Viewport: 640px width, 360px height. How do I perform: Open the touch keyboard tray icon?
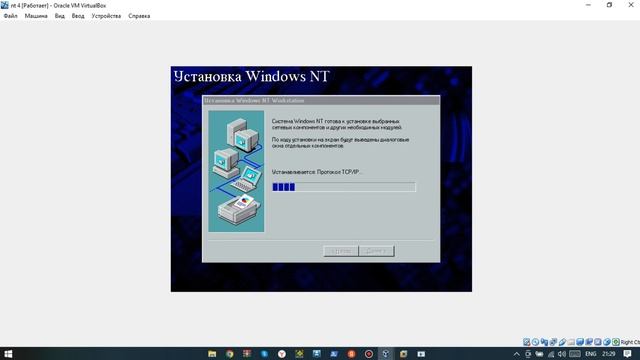(575, 354)
